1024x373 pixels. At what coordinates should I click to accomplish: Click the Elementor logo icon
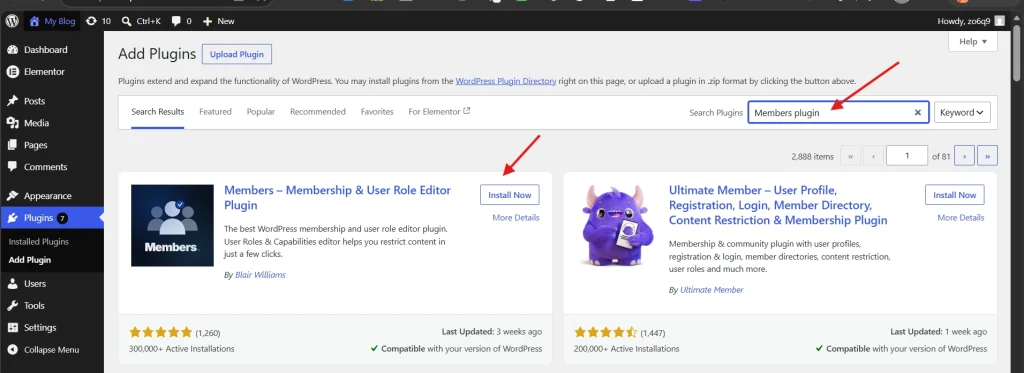coord(12,72)
